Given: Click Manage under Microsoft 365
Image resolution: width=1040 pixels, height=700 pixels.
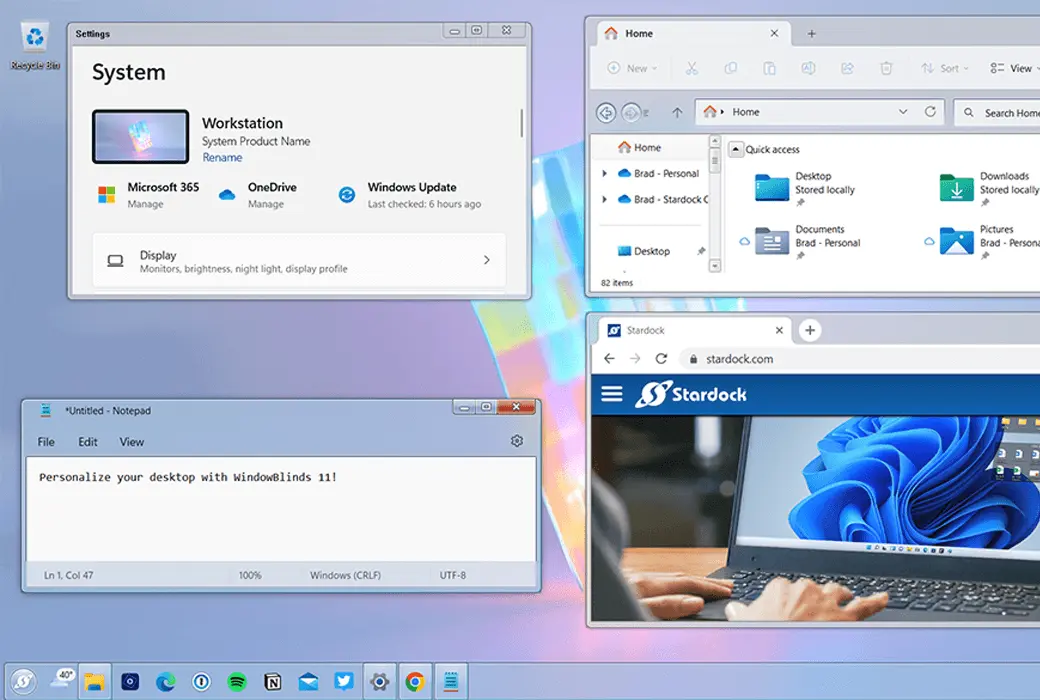Looking at the screenshot, I should click(x=145, y=204).
